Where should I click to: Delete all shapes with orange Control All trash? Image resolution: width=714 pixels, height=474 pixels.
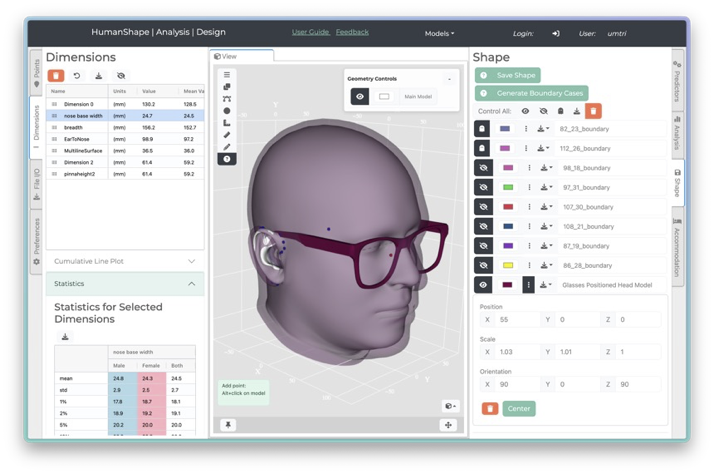click(593, 111)
